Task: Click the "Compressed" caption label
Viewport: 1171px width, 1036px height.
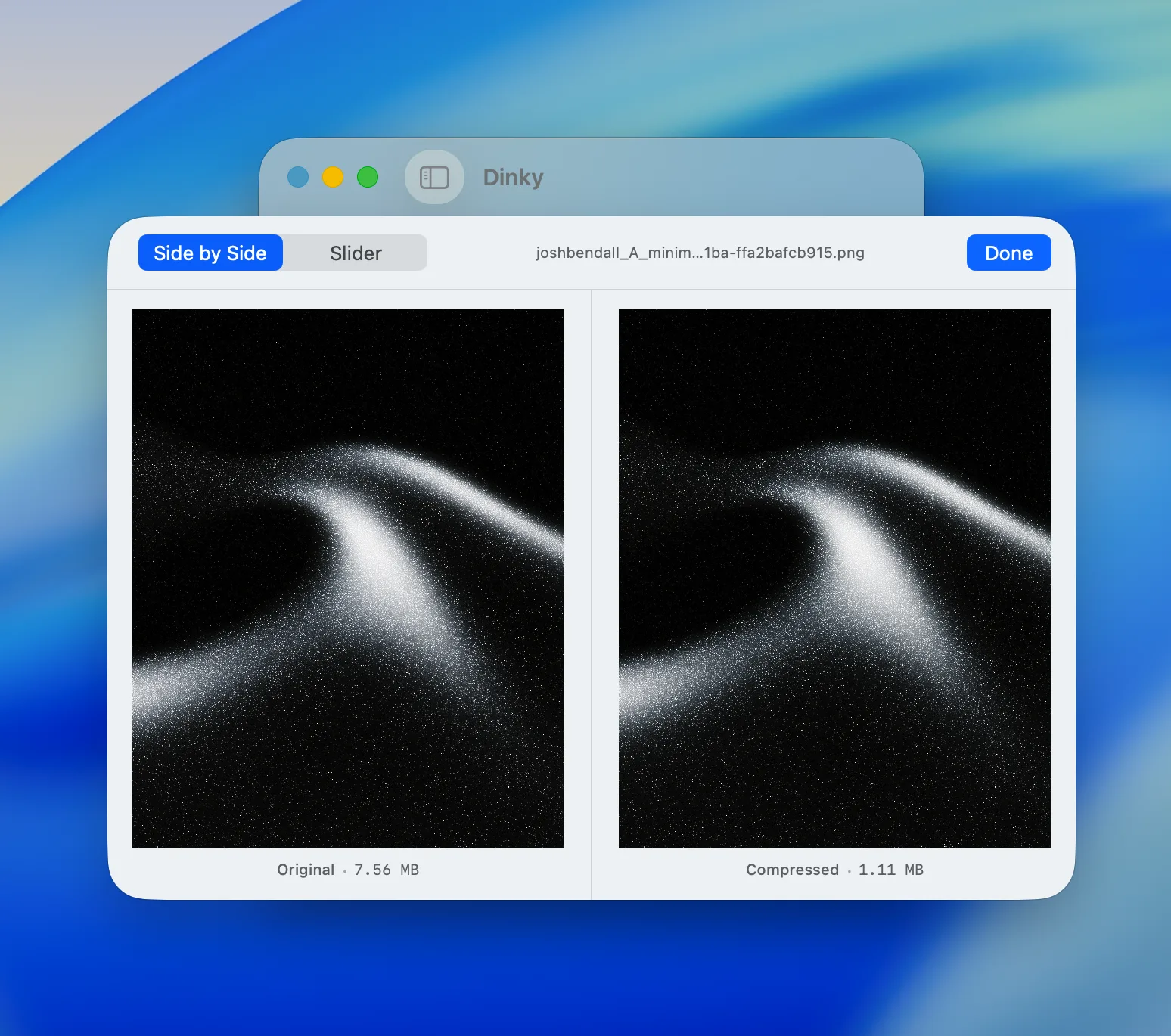Action: click(x=792, y=870)
